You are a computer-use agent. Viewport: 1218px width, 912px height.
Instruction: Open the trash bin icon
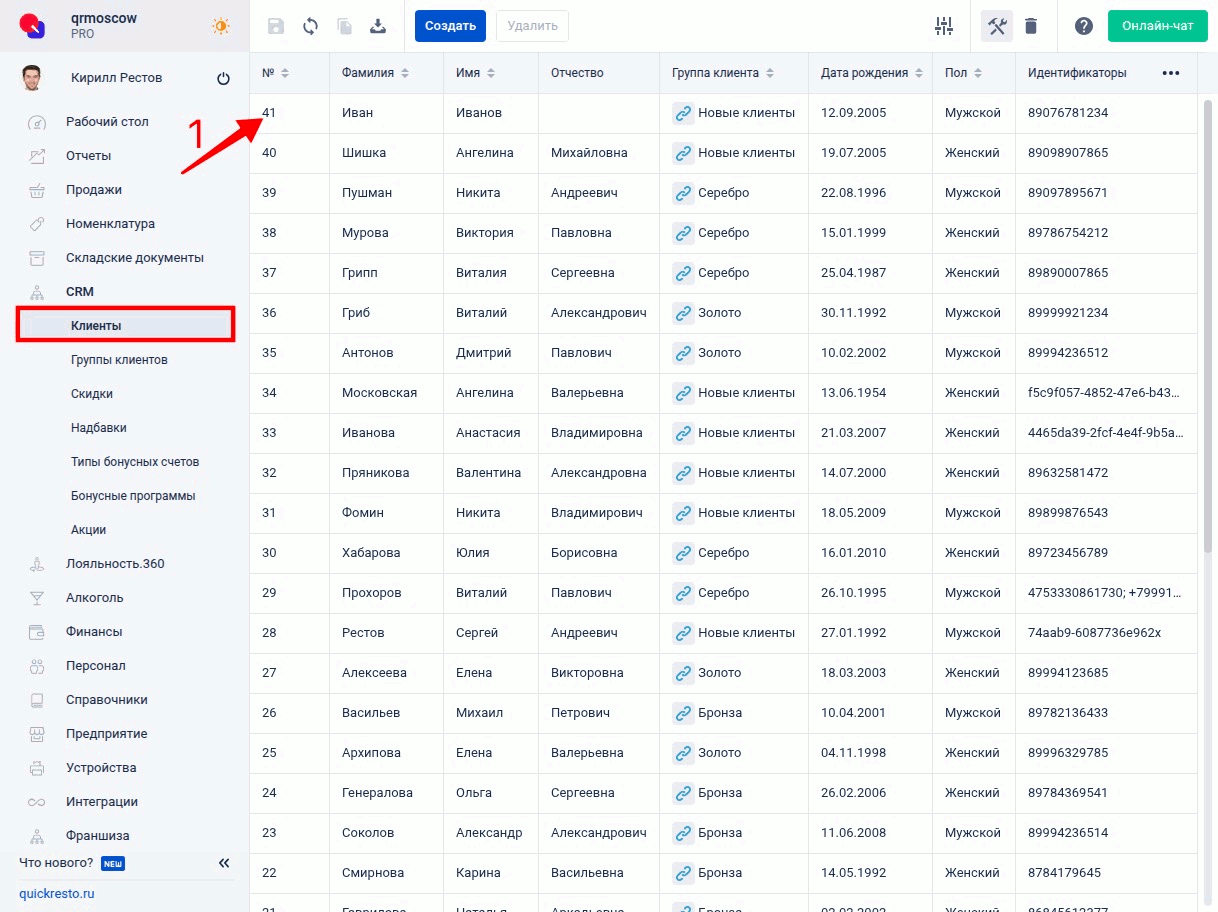click(1031, 26)
